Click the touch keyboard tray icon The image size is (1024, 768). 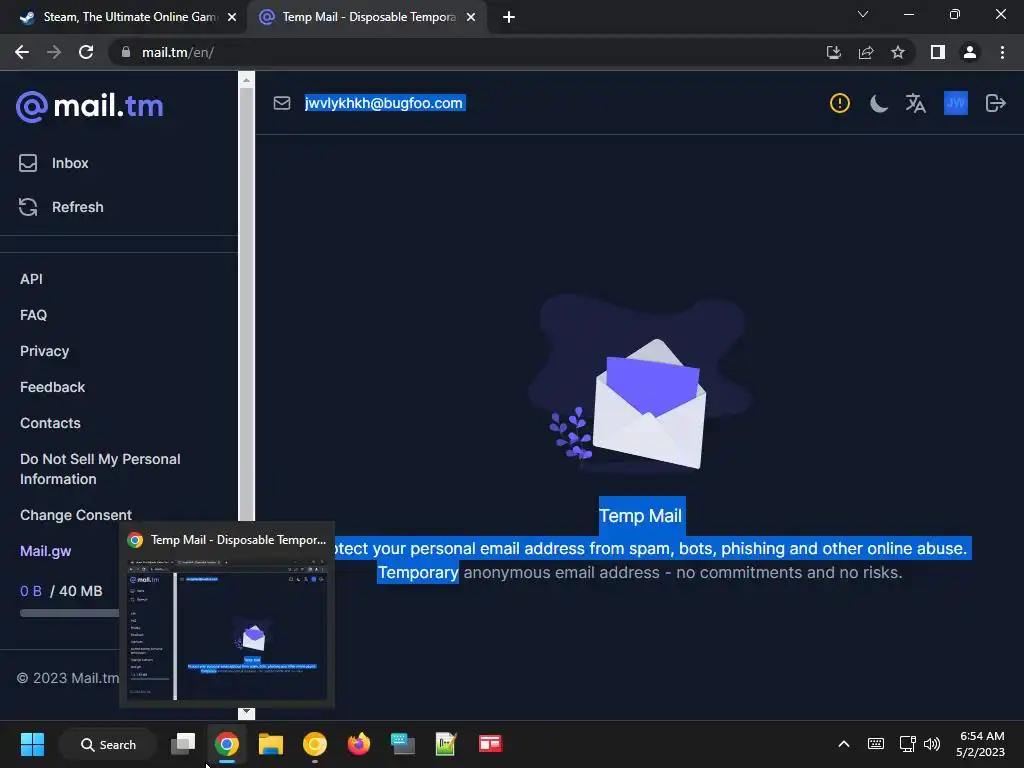(876, 744)
